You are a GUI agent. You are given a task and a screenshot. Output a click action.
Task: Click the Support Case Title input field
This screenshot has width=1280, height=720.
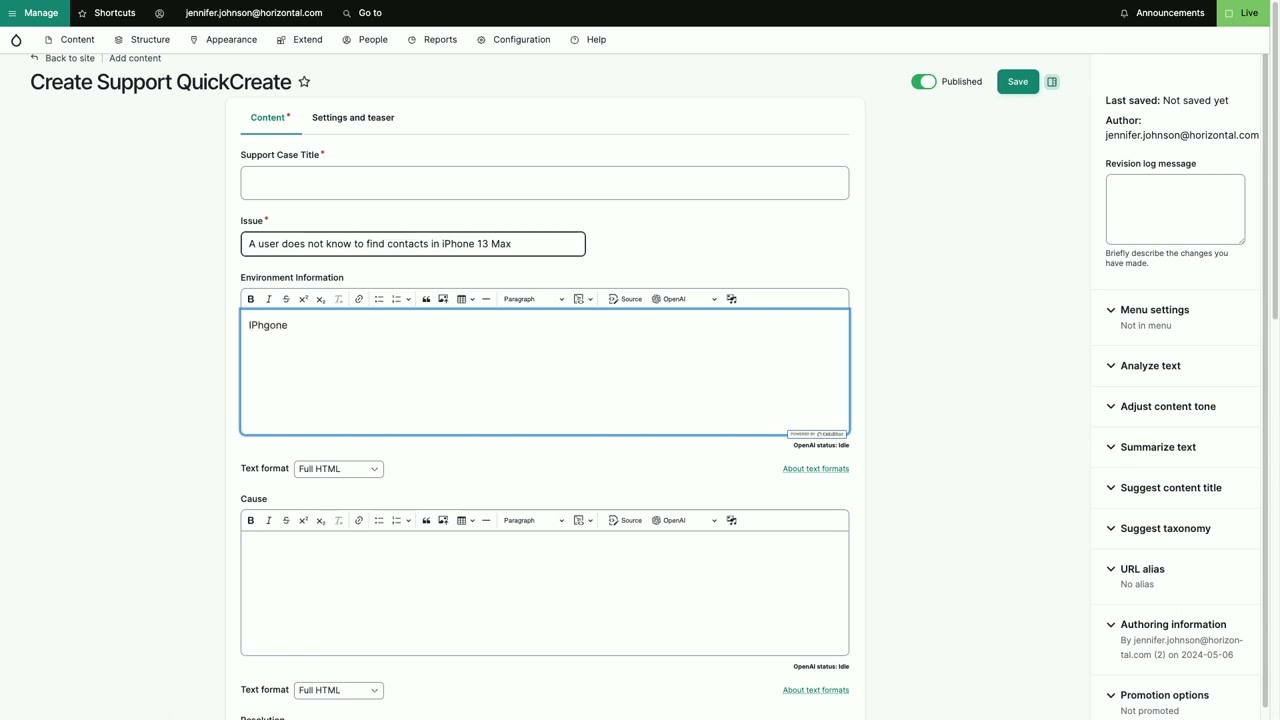545,183
